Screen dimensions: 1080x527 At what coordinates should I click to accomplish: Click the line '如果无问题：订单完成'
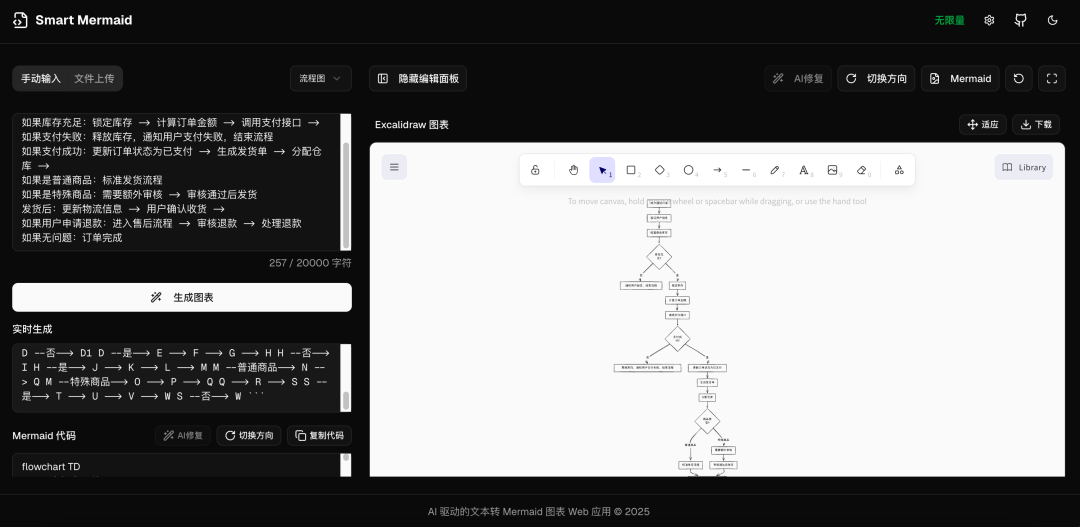(x=72, y=238)
